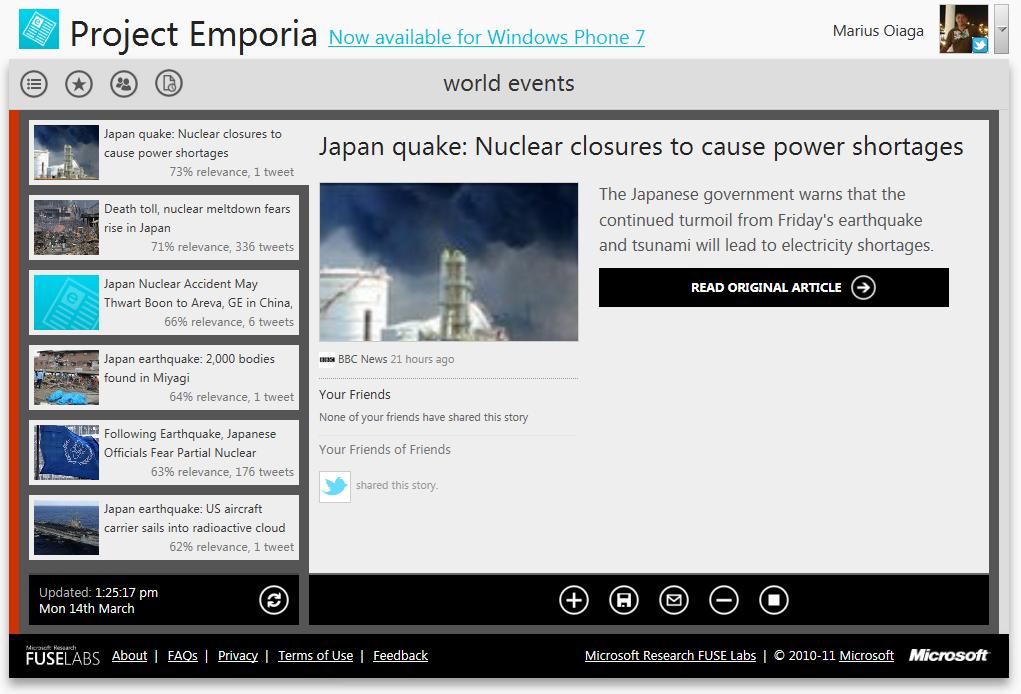Click the Project Emporia logo icon
Image resolution: width=1021 pixels, height=694 pixels.
[39, 29]
